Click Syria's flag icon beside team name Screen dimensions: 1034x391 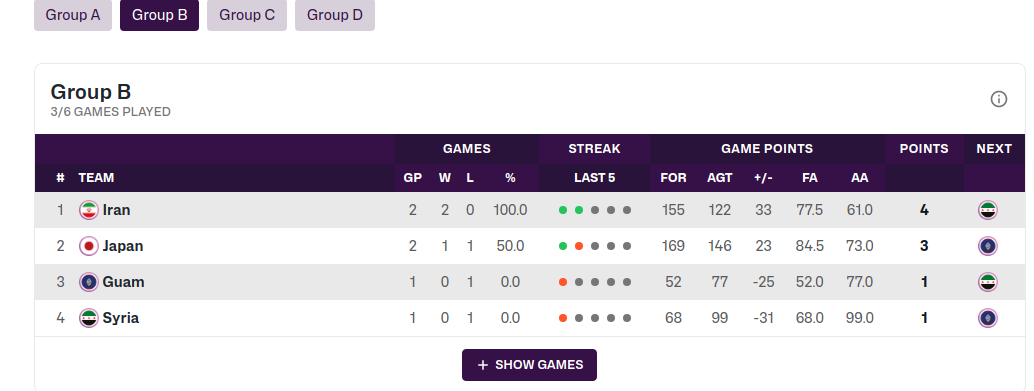tap(88, 318)
